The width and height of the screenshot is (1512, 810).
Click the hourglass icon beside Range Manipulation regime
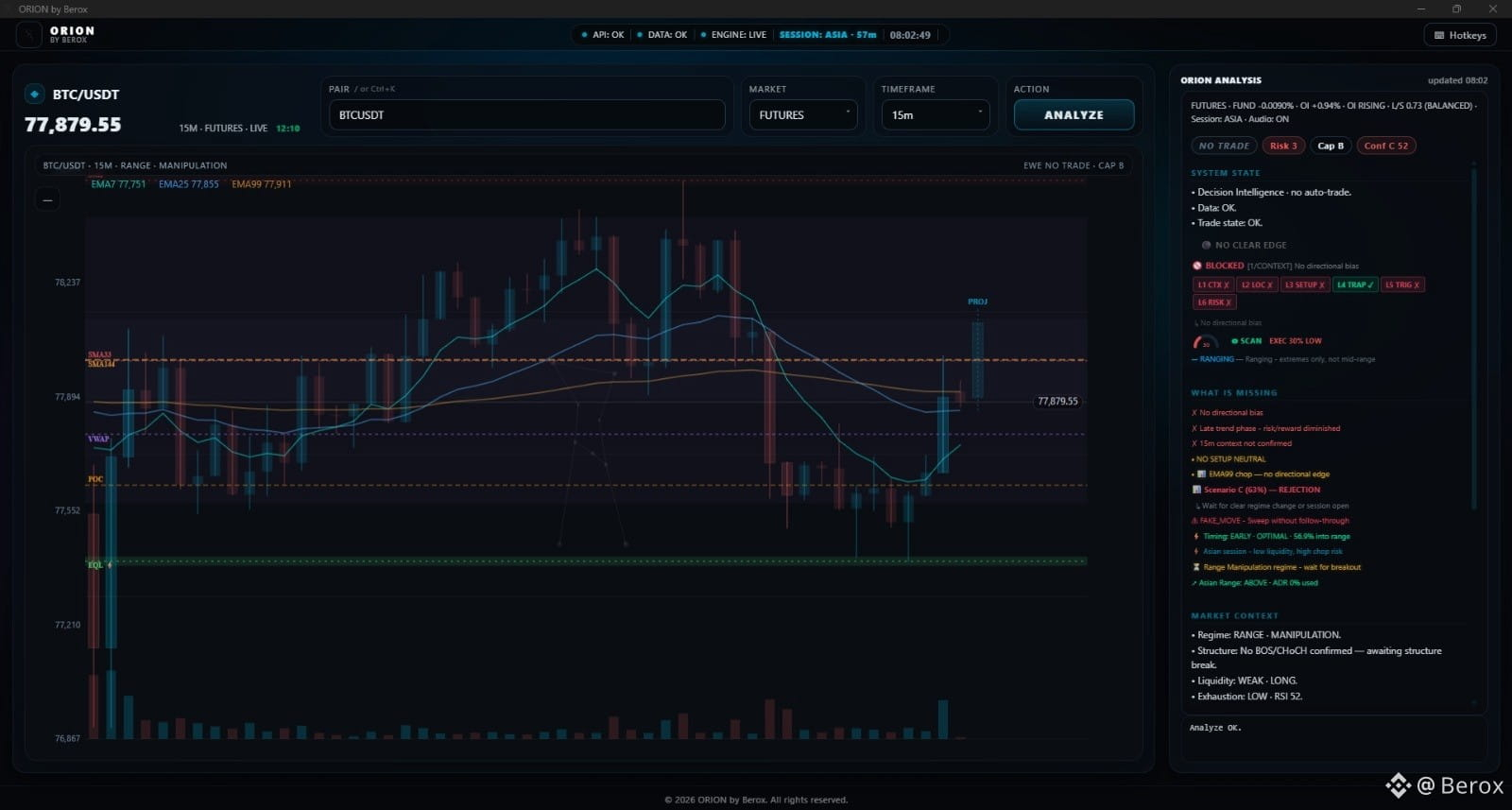tap(1196, 567)
